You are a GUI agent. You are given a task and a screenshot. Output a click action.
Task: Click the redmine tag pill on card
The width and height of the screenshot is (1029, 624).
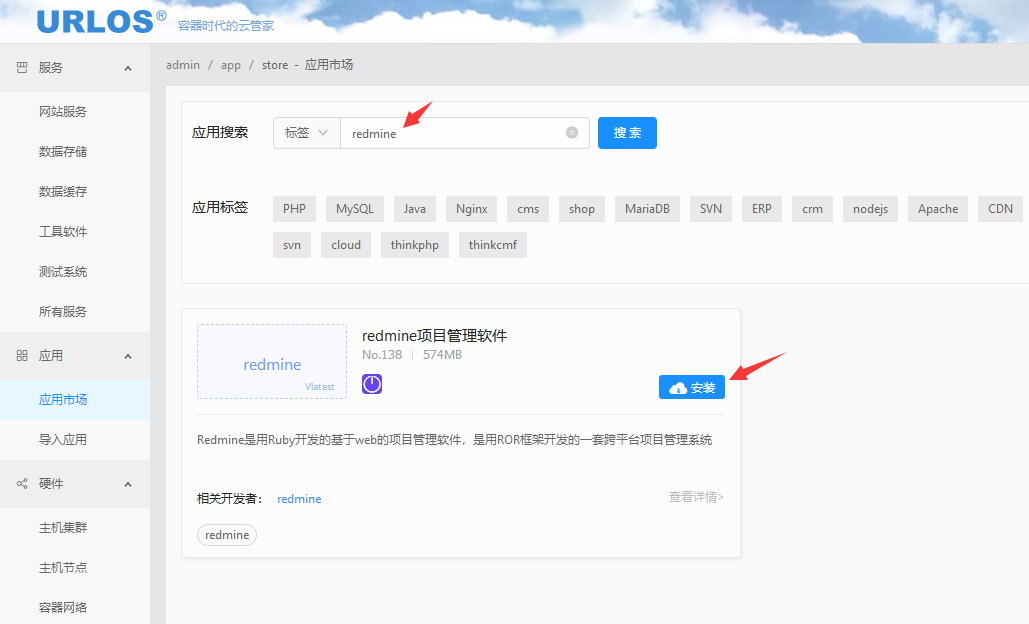point(227,535)
